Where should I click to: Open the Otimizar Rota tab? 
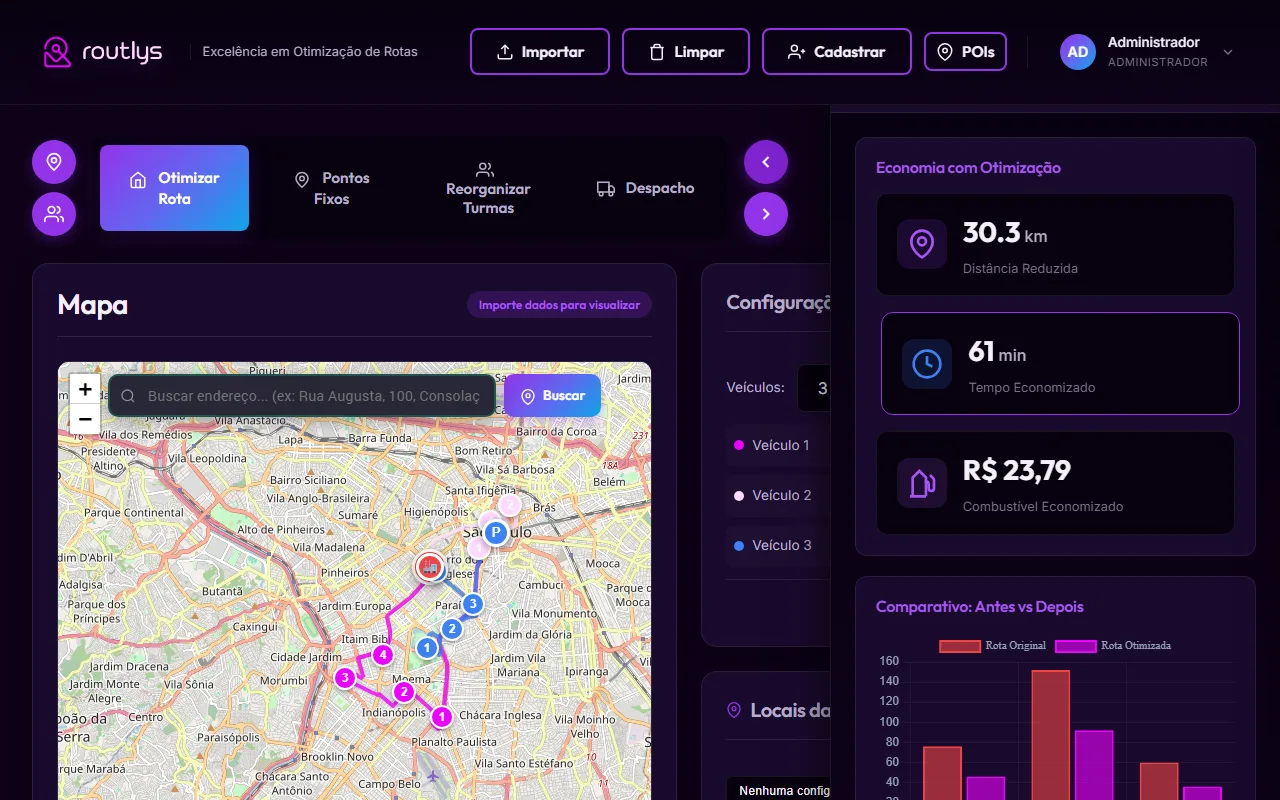pos(174,188)
